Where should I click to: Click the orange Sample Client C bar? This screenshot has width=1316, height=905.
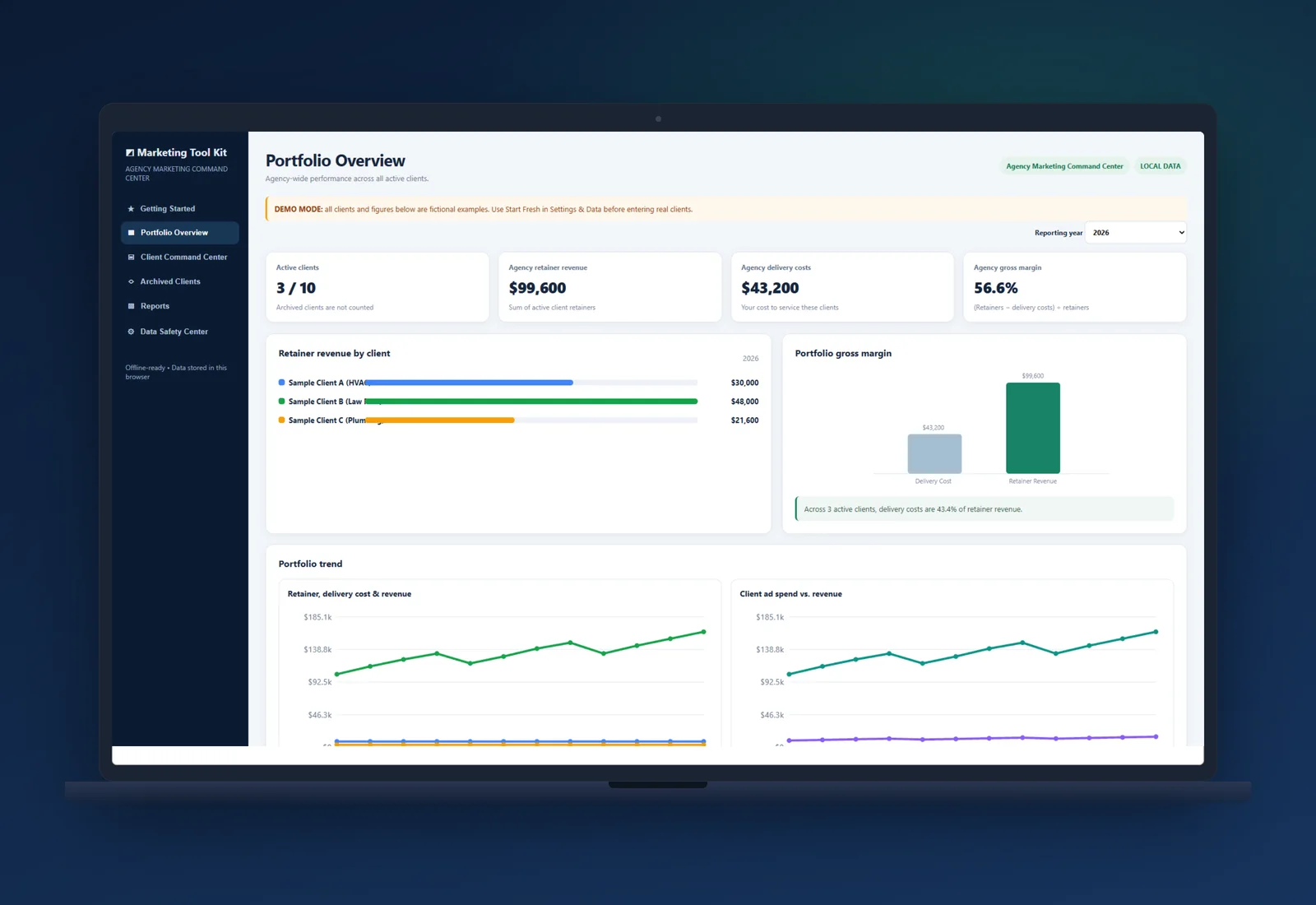click(x=440, y=420)
